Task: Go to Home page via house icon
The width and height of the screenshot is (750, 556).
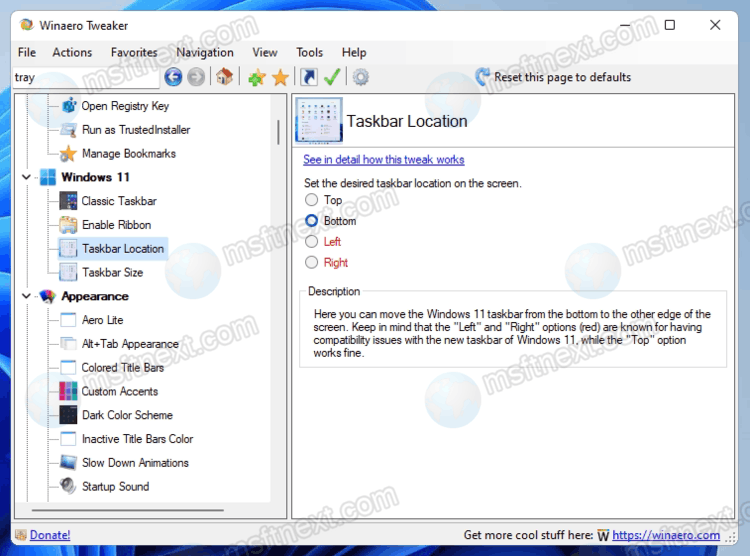Action: point(224,77)
